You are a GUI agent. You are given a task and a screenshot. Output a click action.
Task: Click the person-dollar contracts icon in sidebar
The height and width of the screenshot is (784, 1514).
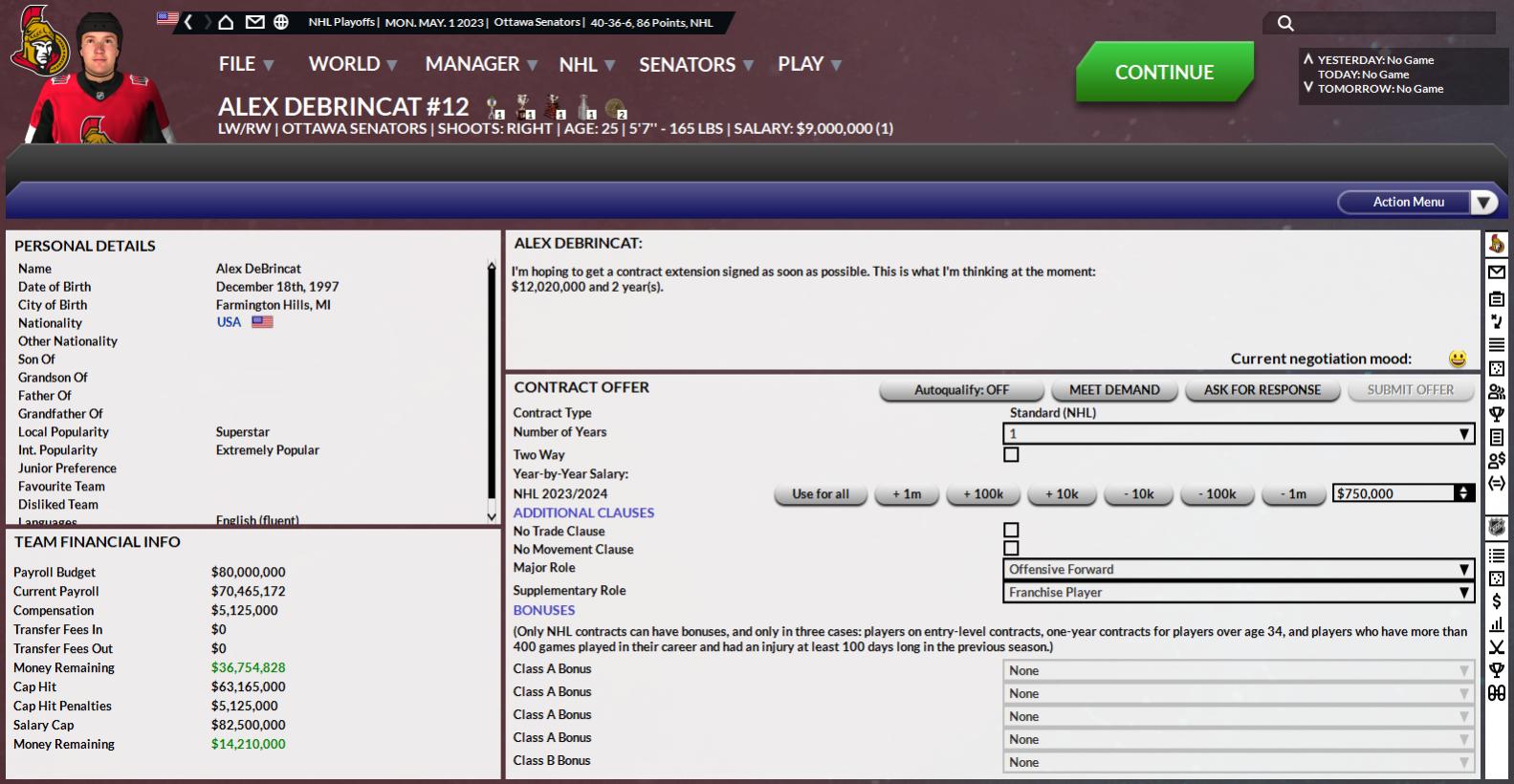pyautogui.click(x=1497, y=460)
